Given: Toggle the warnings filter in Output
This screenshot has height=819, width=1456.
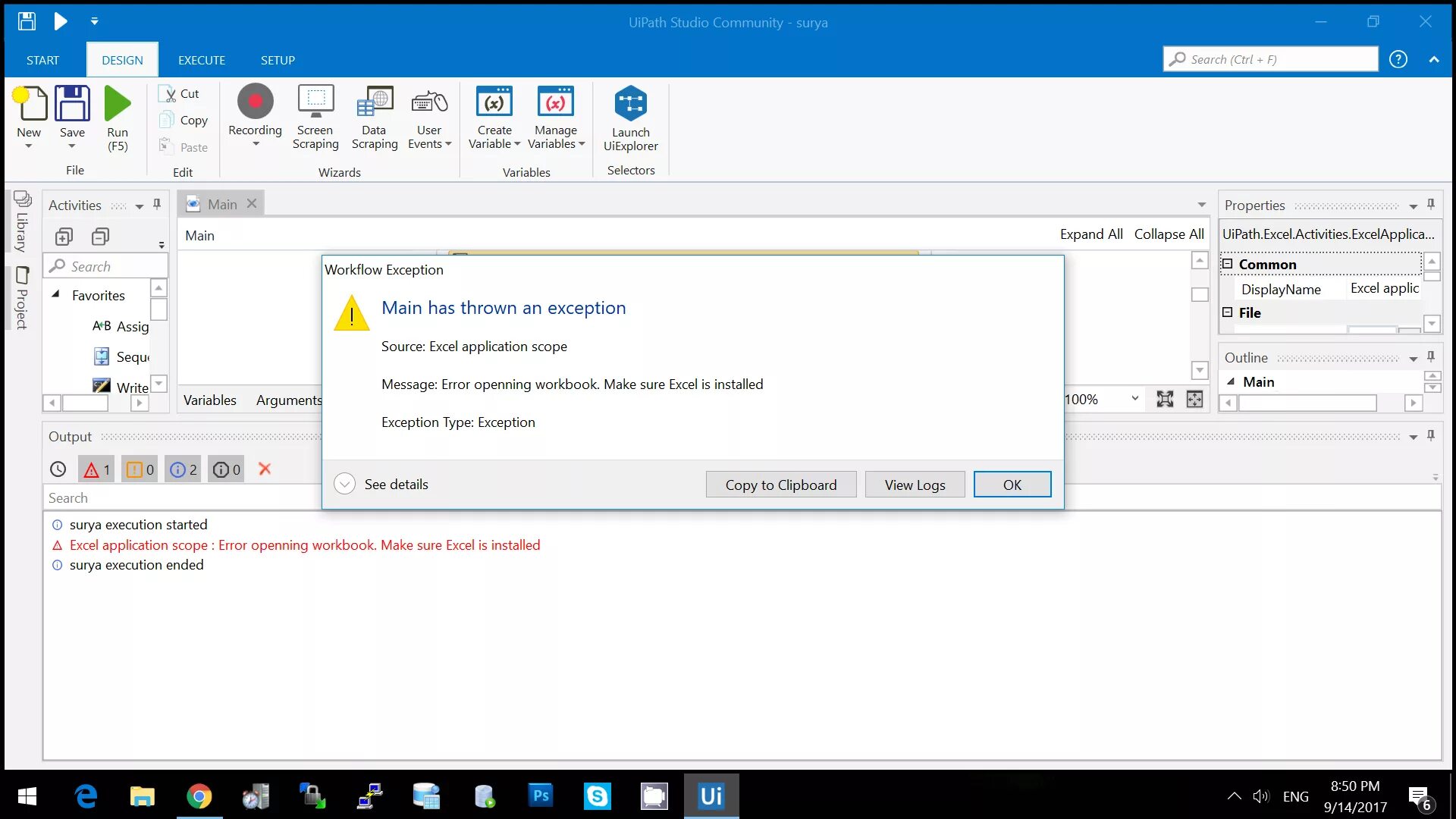Looking at the screenshot, I should tap(140, 470).
